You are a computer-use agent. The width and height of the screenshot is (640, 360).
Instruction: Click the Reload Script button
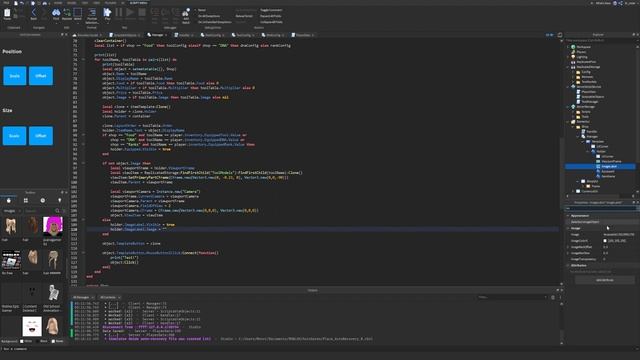pyautogui.click(x=244, y=16)
